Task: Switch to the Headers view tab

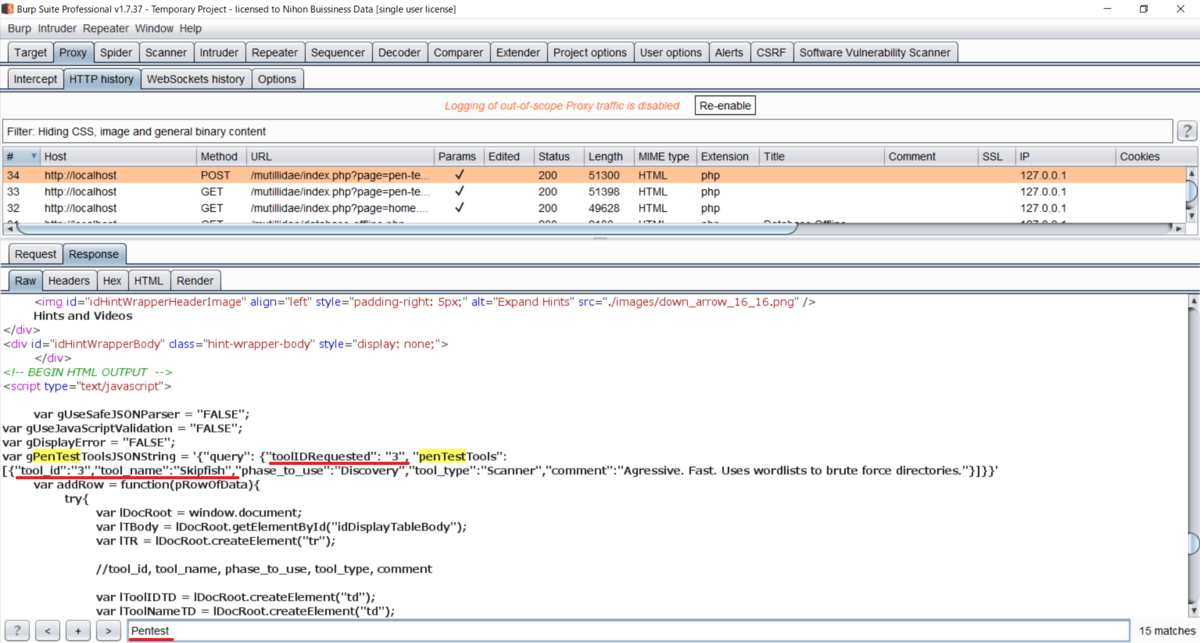Action: click(x=69, y=281)
